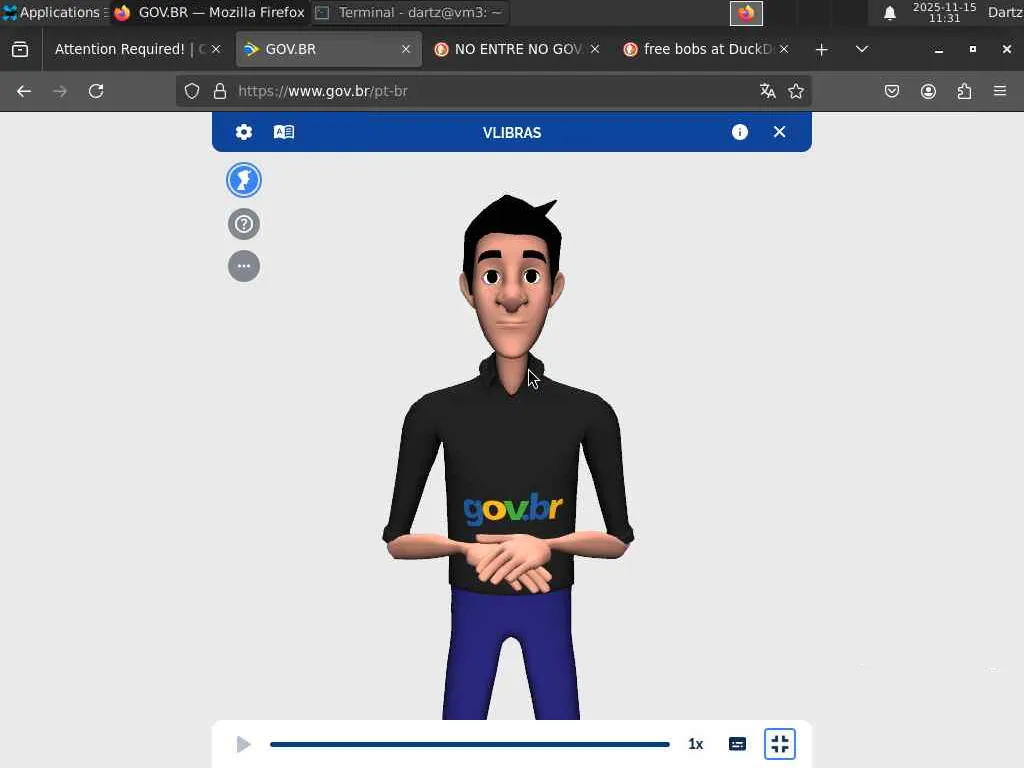This screenshot has height=768, width=1024.
Task: Open the VLibras dictionary book icon
Action: pyautogui.click(x=284, y=133)
